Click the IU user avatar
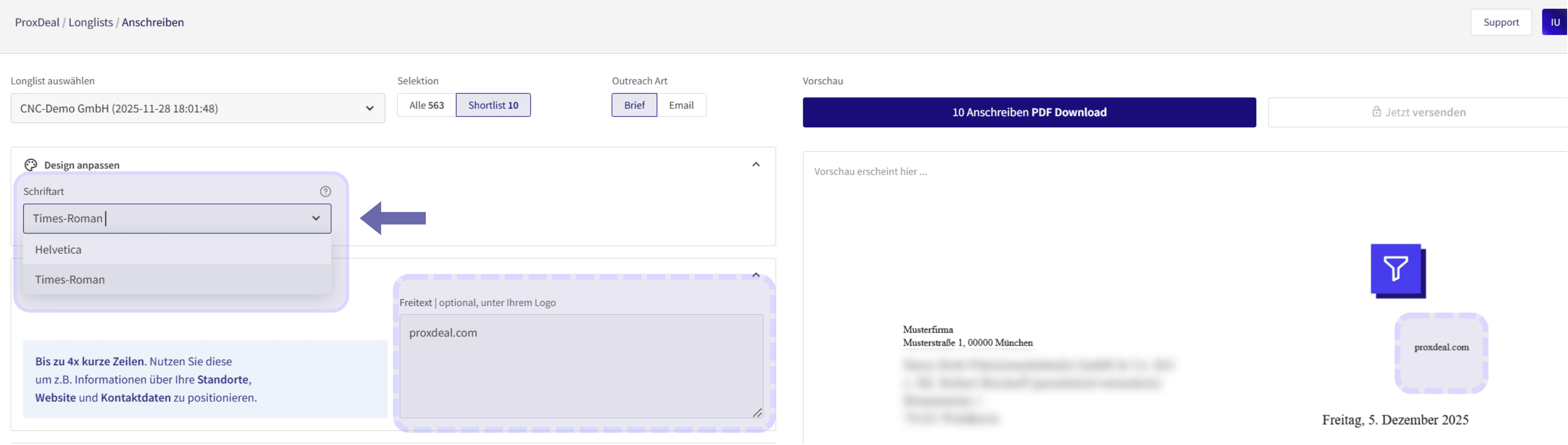Screen dimensions: 1568x445 pos(1555,23)
